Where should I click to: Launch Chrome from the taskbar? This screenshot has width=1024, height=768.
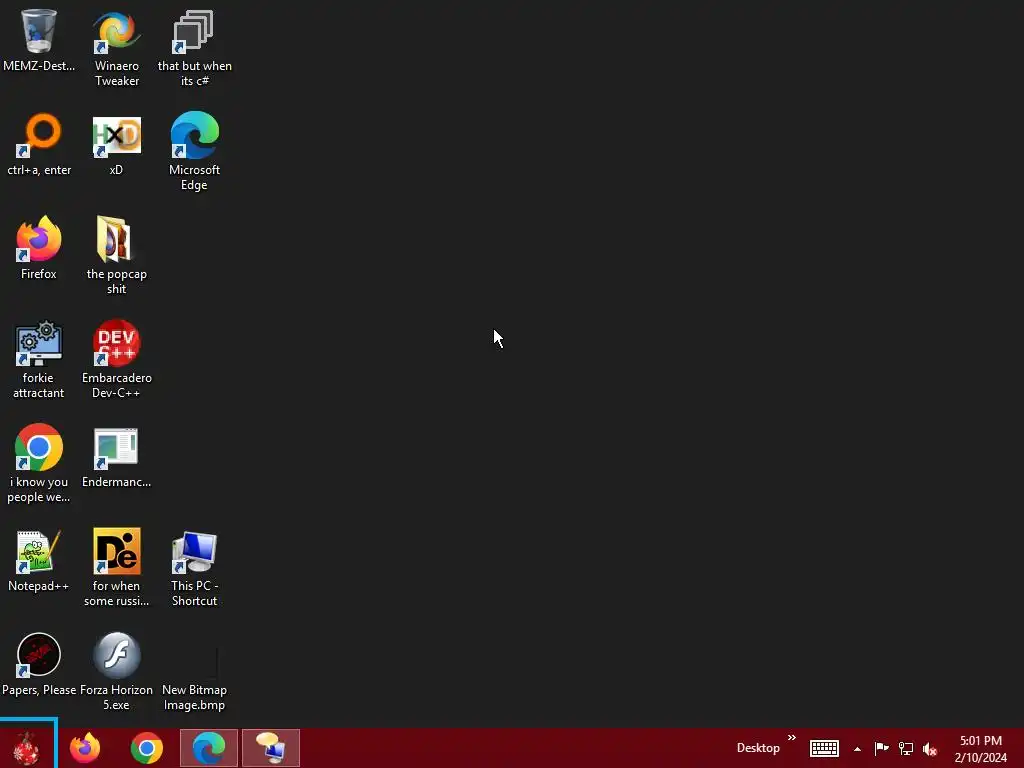pos(147,748)
